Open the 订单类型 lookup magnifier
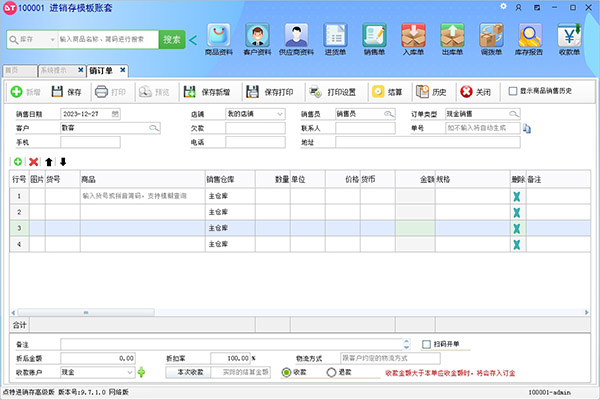 [514, 114]
